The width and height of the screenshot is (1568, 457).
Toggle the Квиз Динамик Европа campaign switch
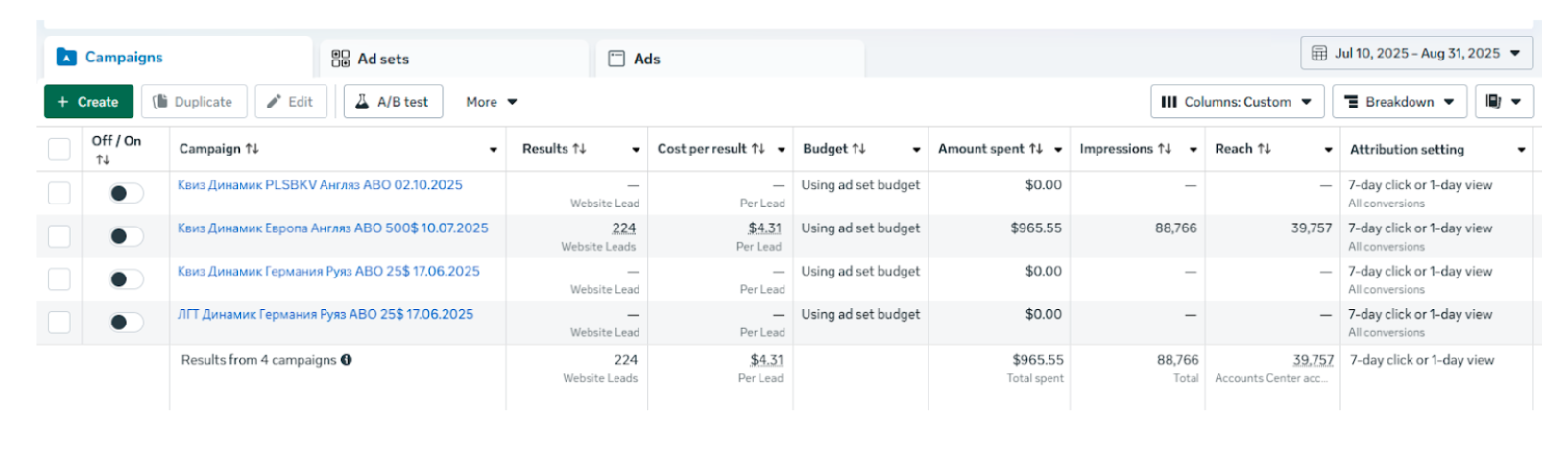[x=125, y=236]
